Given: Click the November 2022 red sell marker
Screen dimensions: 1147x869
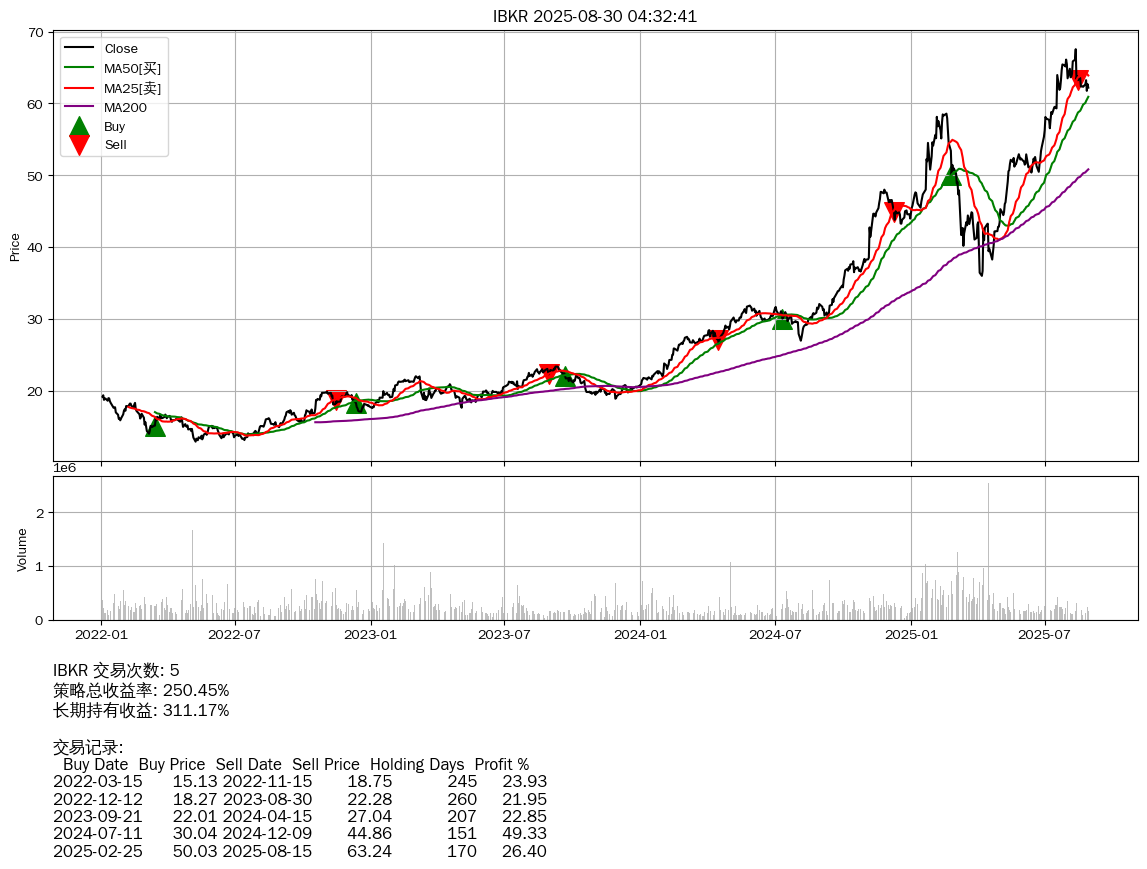Looking at the screenshot, I should pos(337,399).
